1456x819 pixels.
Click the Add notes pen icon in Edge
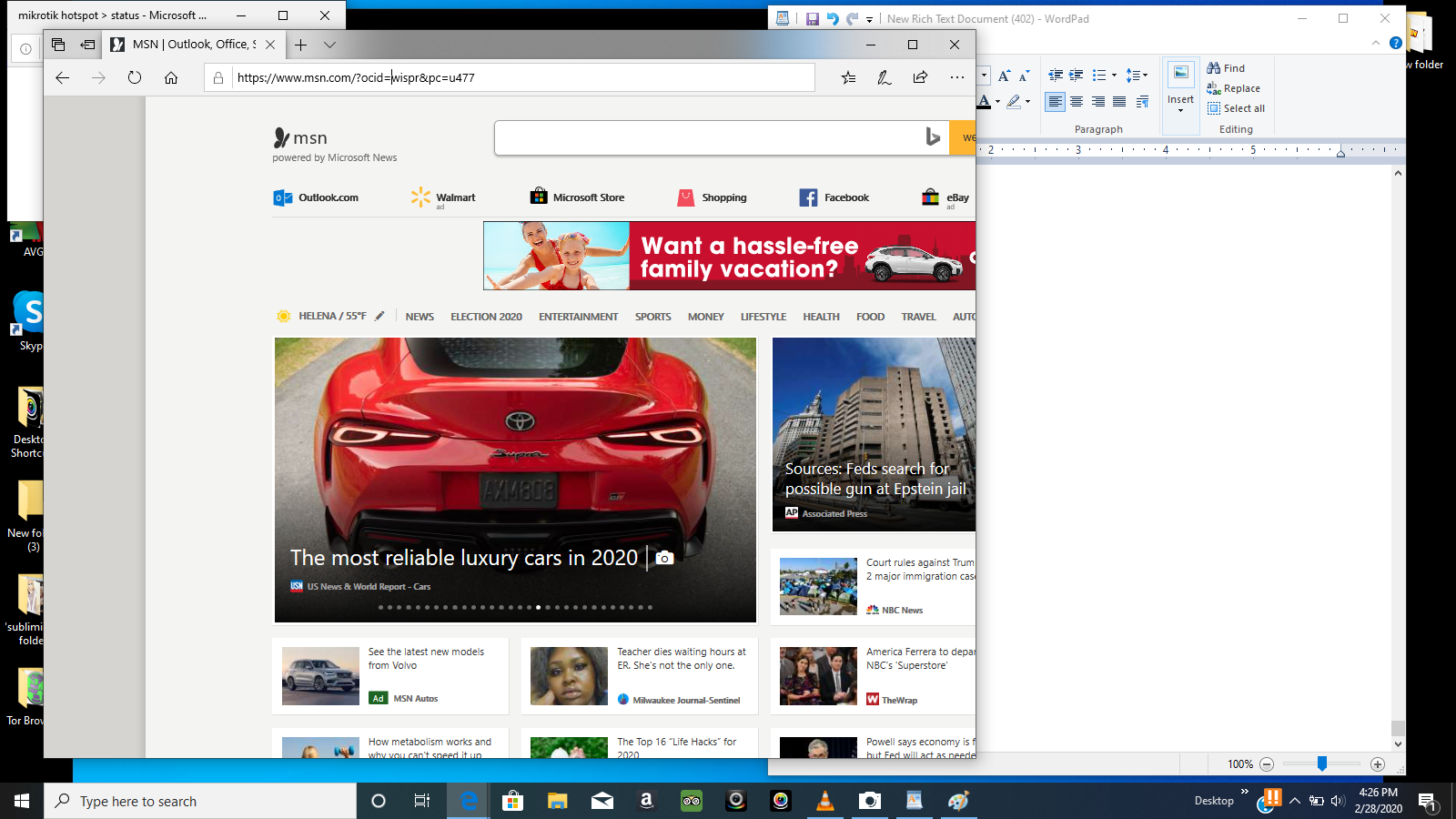click(885, 77)
